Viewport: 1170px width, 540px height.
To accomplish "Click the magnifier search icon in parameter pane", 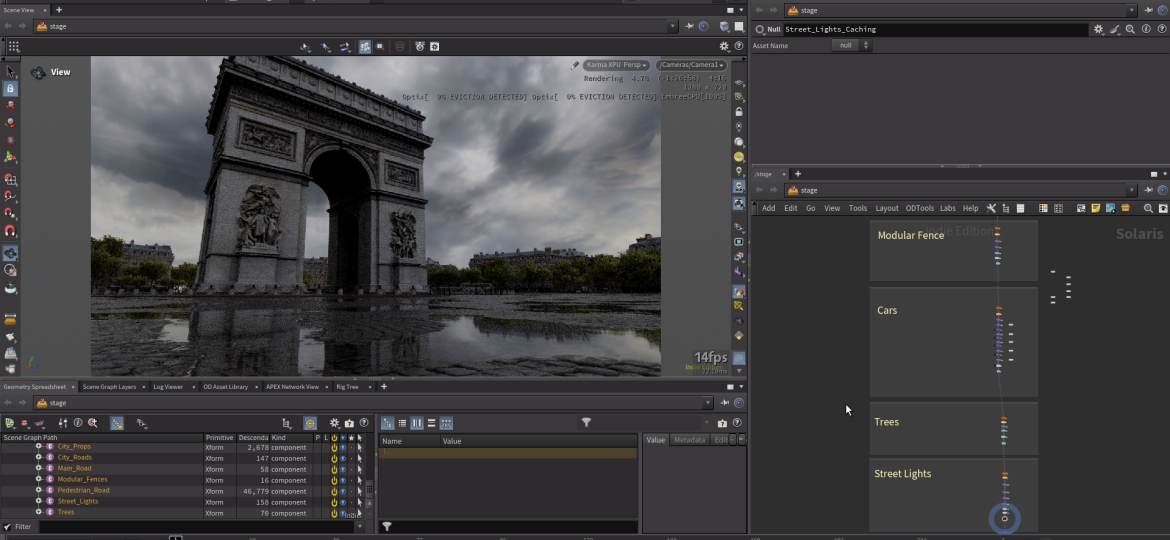I will click(x=1130, y=30).
